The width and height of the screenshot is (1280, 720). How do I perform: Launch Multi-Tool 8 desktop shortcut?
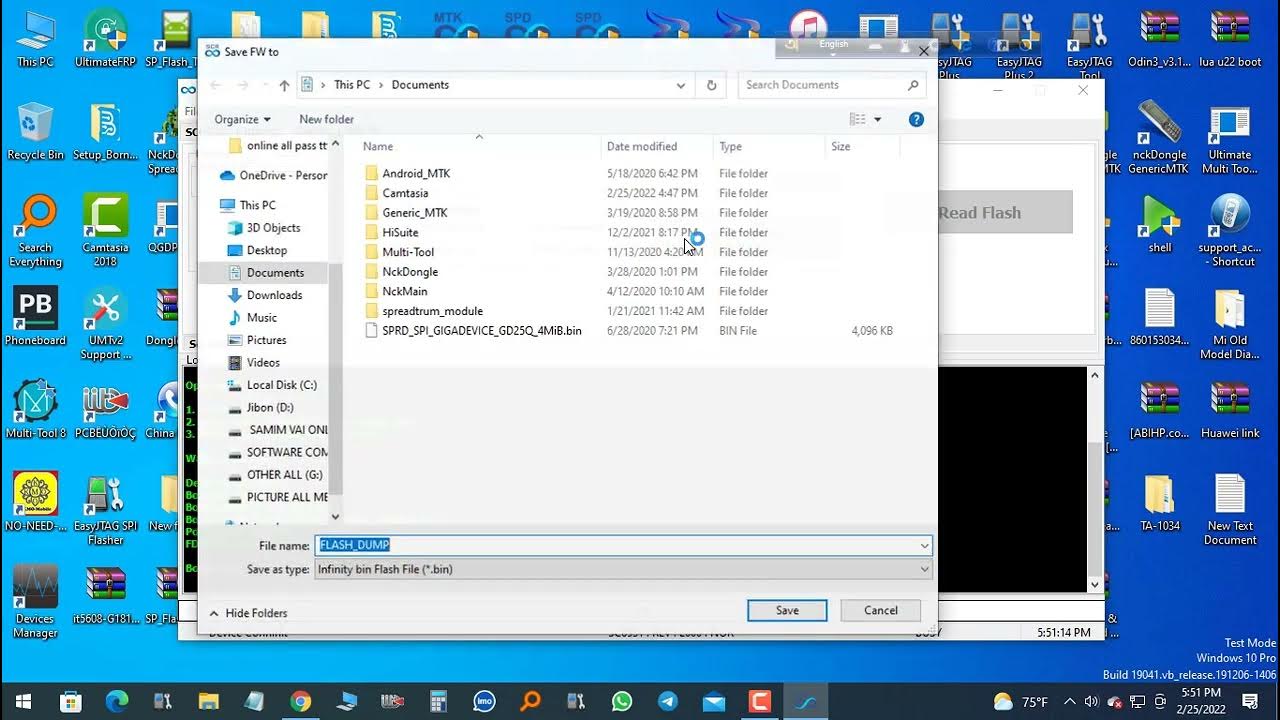35,409
